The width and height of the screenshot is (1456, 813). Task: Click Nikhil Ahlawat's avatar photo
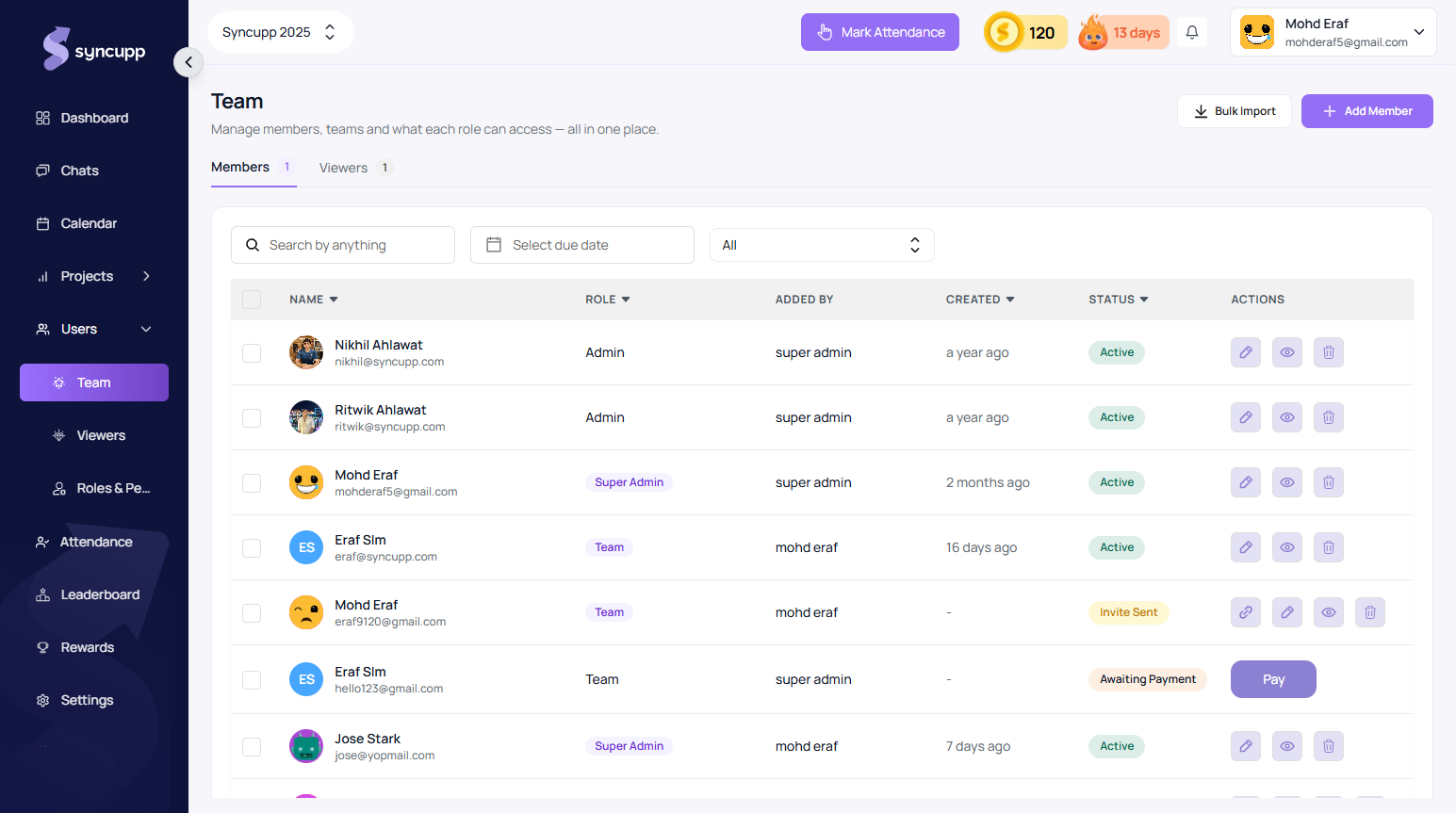[306, 352]
